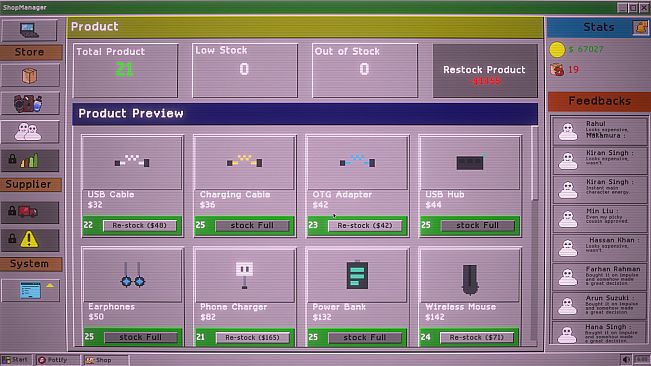
Task: Select the USB Cable product image
Action: click(x=132, y=162)
